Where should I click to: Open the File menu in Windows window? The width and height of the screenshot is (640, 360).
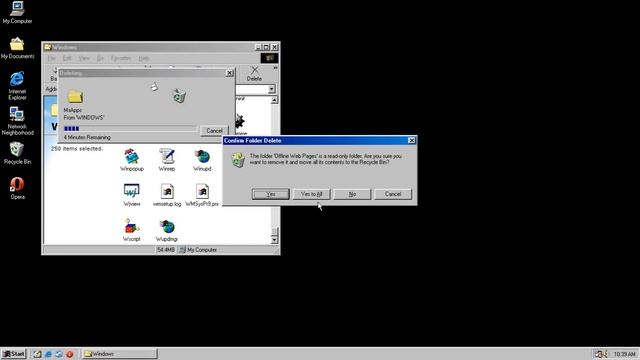click(x=51, y=58)
